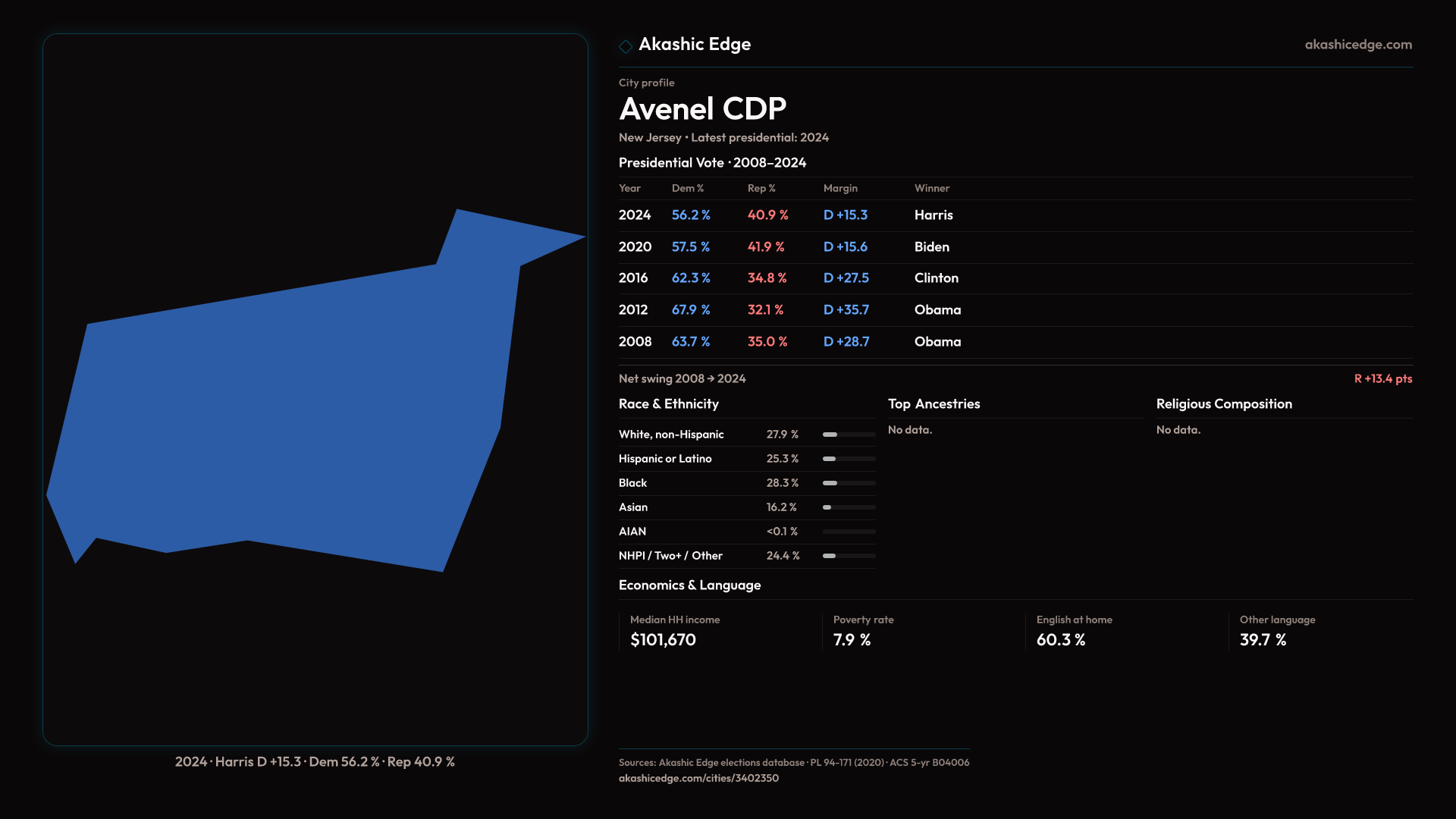Click the R +13.4 pts net swing value
This screenshot has height=819, width=1456.
1382,379
